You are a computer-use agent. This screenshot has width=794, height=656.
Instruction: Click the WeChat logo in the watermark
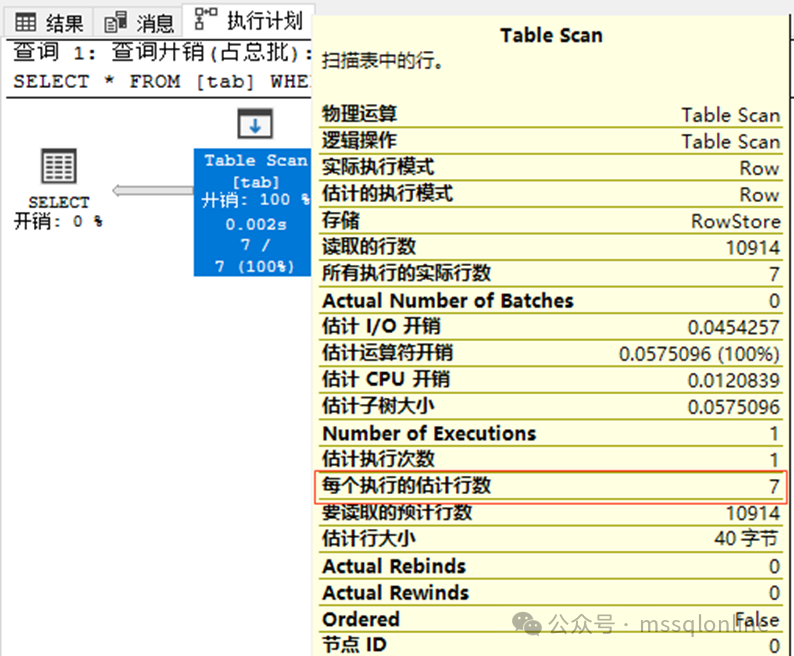528,623
